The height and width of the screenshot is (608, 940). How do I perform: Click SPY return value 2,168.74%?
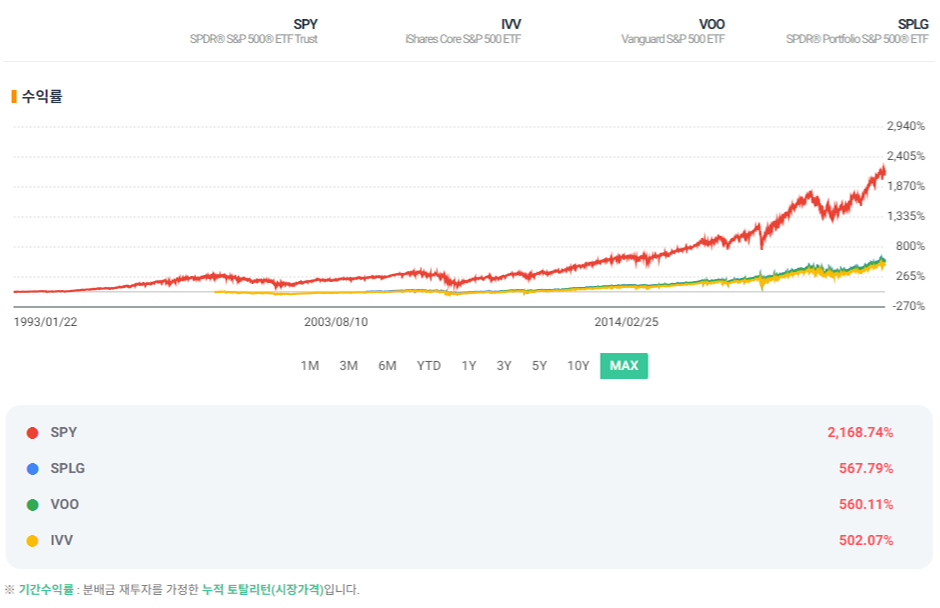[x=860, y=432]
